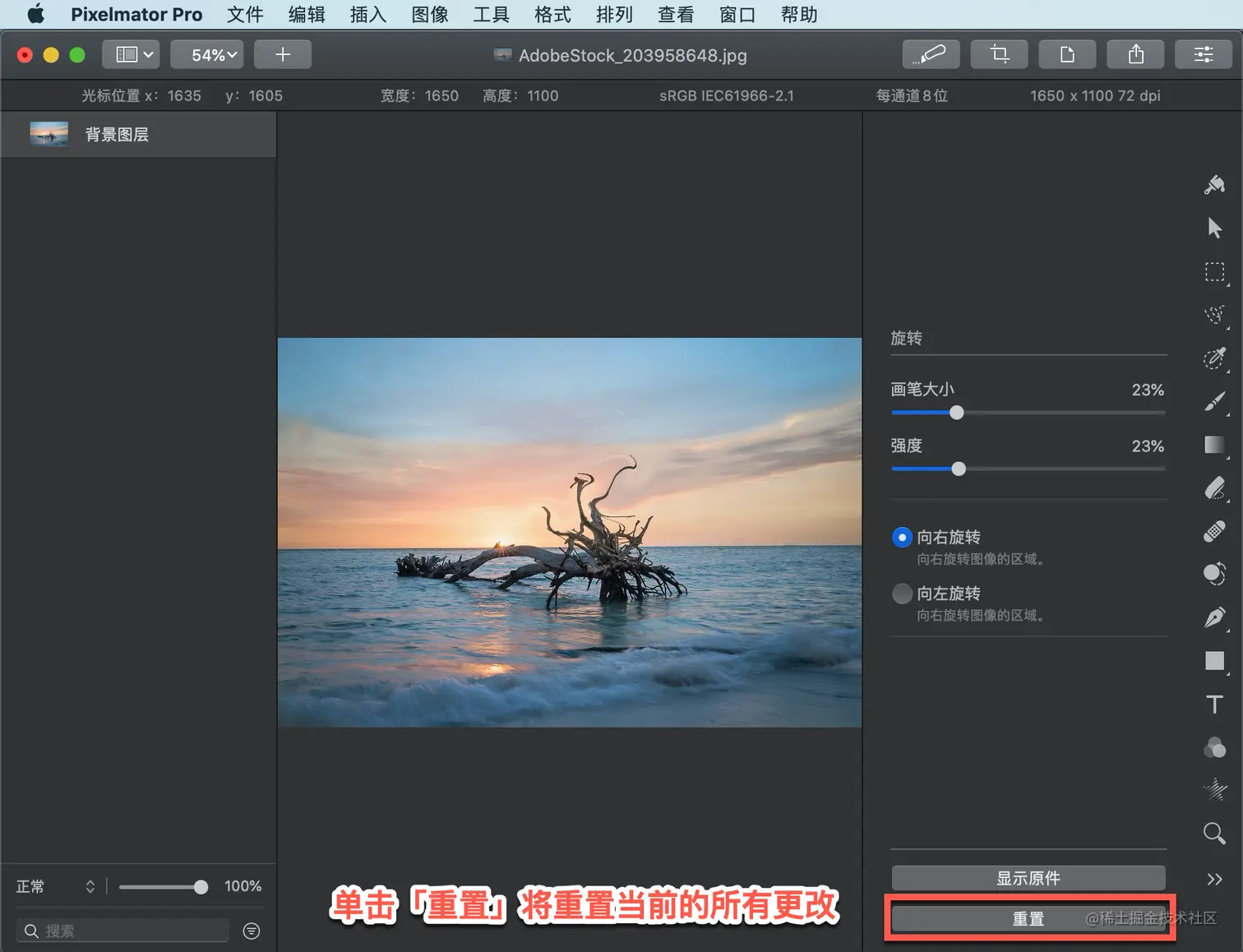Screen dimensions: 1243x952
Task: Click the 搜索 layer search field
Action: 122,931
